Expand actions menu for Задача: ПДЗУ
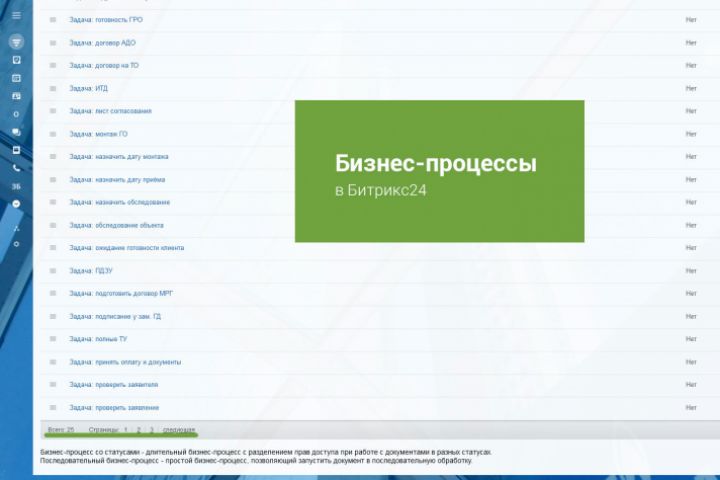Viewport: 720px width, 480px height. [53, 271]
